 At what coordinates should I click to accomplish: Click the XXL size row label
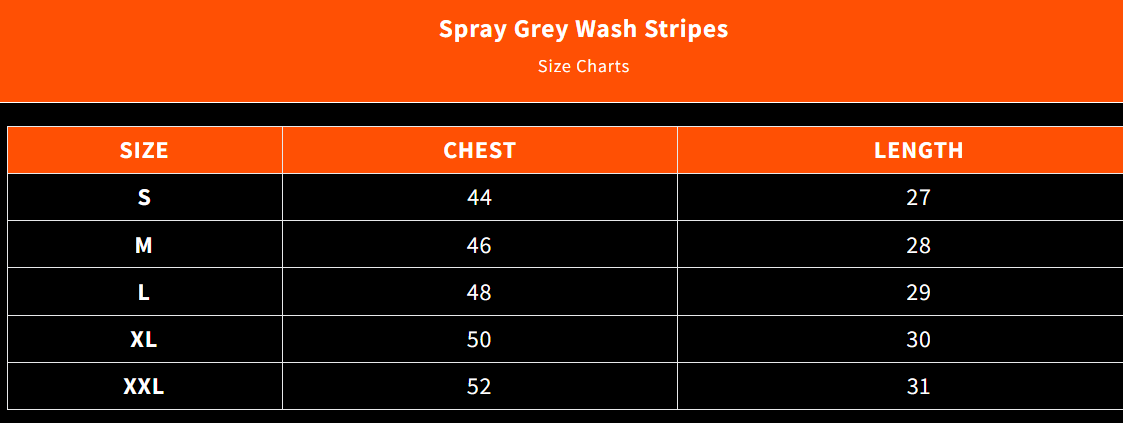pyautogui.click(x=144, y=386)
